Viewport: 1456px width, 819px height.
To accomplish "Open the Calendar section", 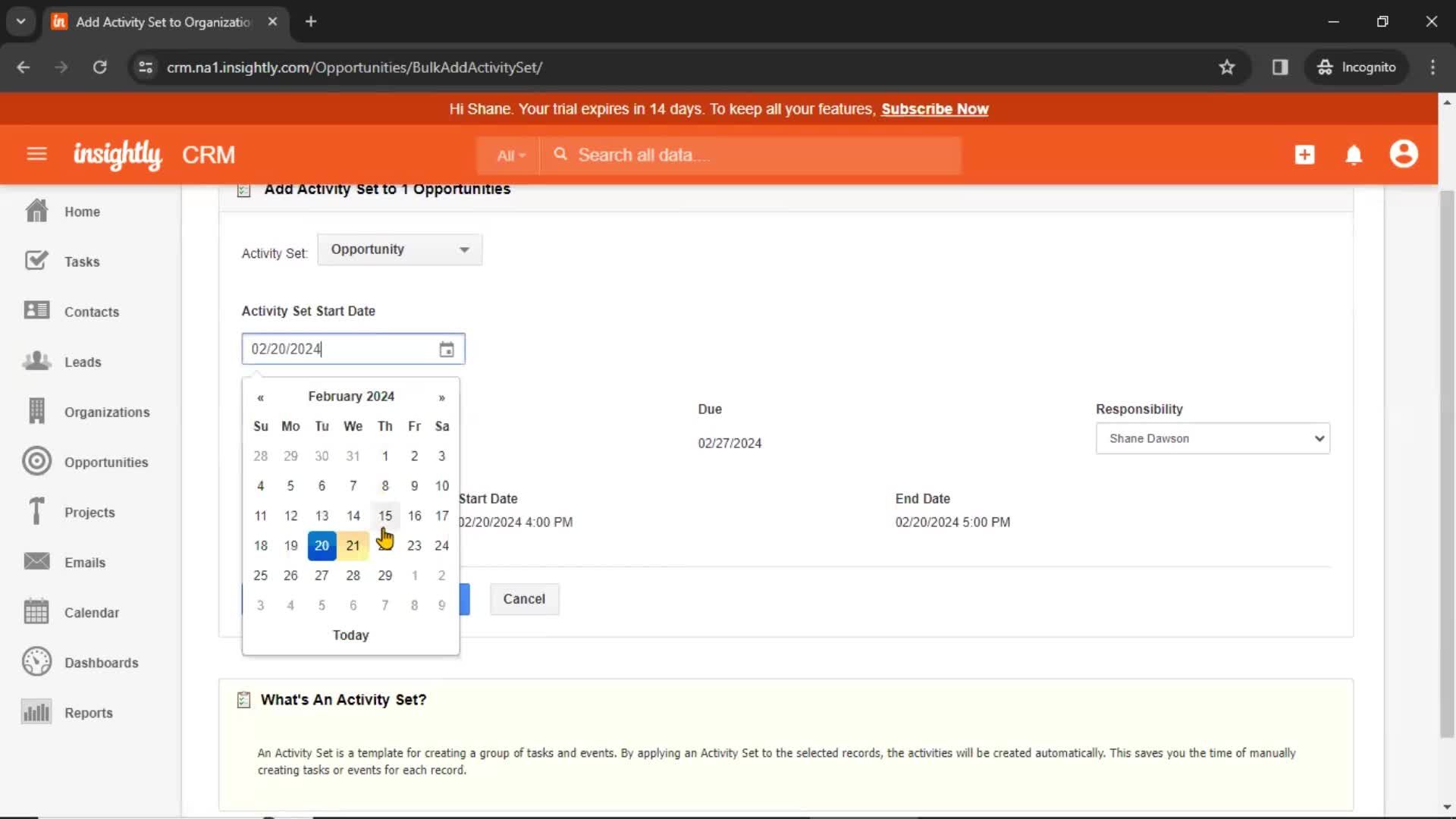I will pos(92,612).
